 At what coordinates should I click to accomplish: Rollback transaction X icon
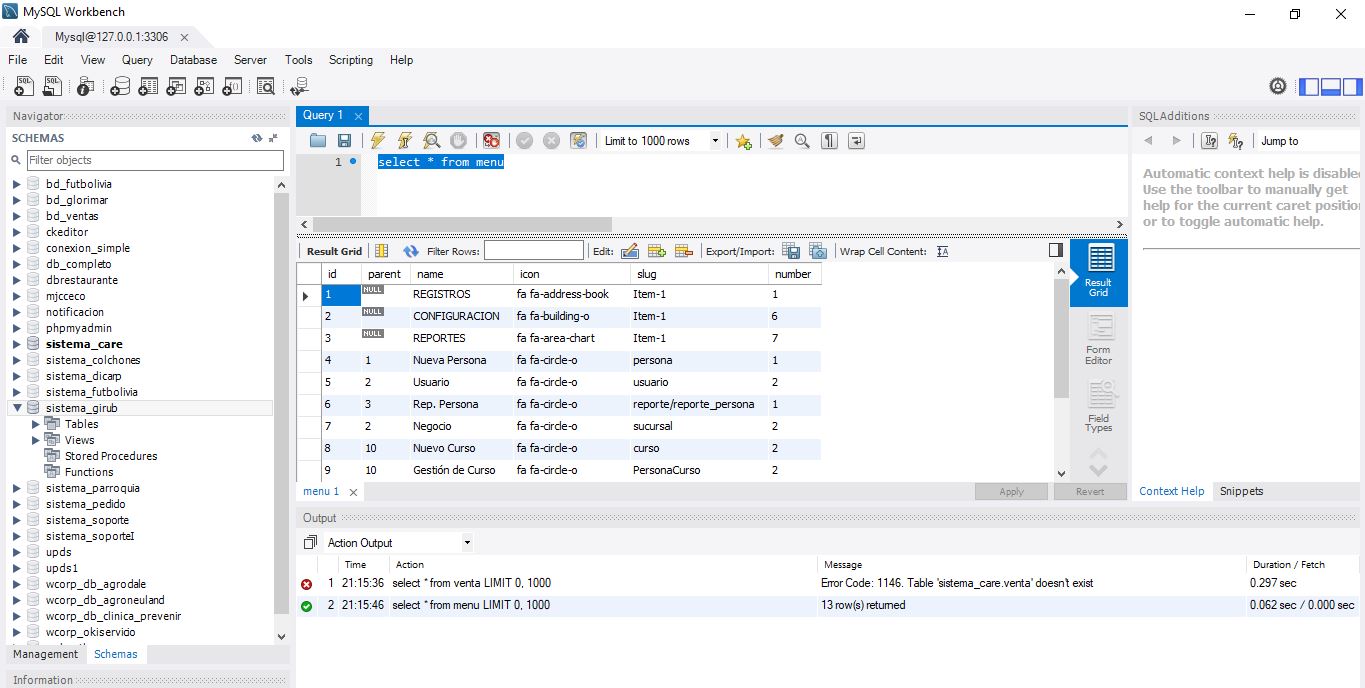[x=551, y=141]
